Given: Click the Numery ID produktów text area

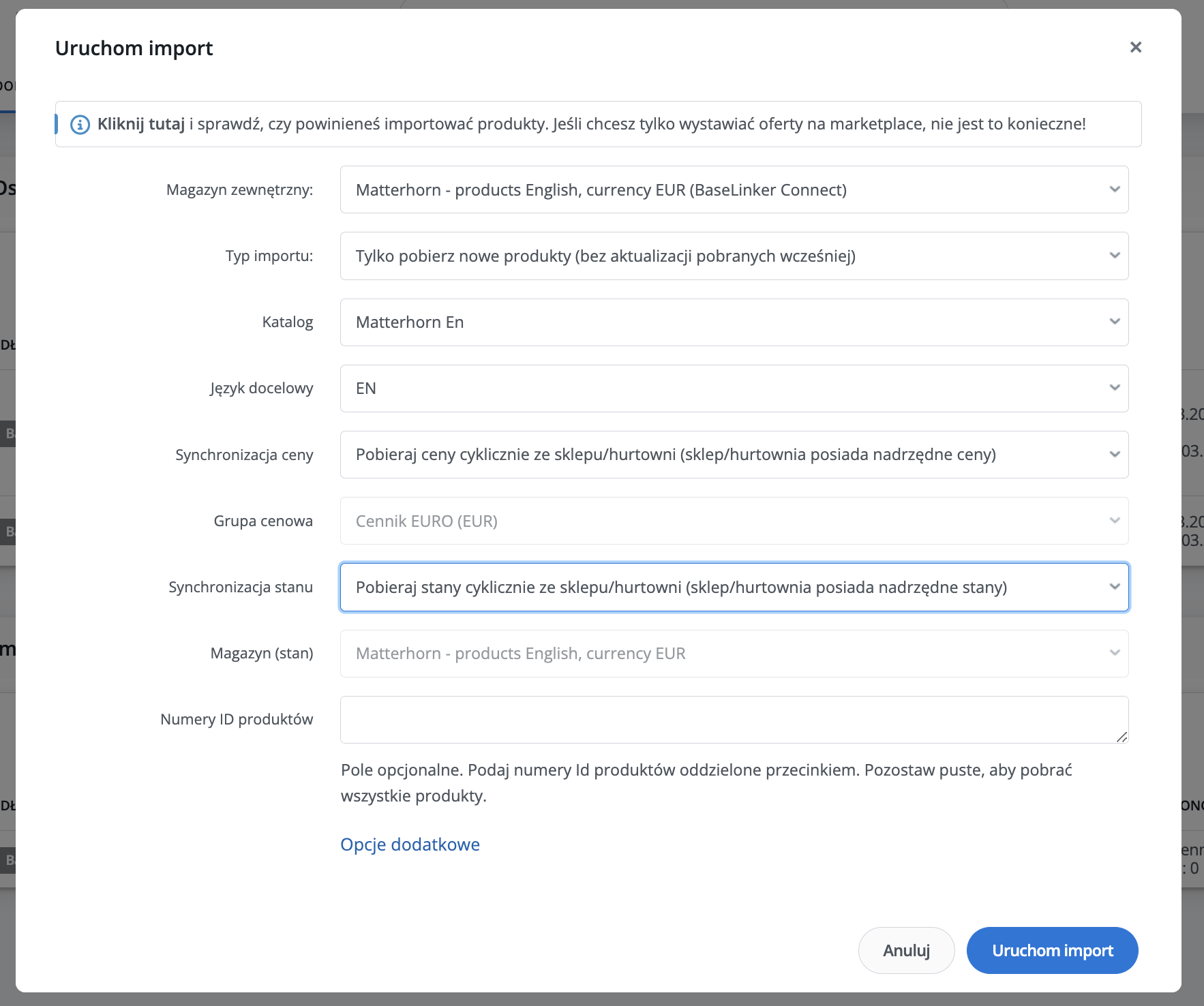Looking at the screenshot, I should [734, 720].
